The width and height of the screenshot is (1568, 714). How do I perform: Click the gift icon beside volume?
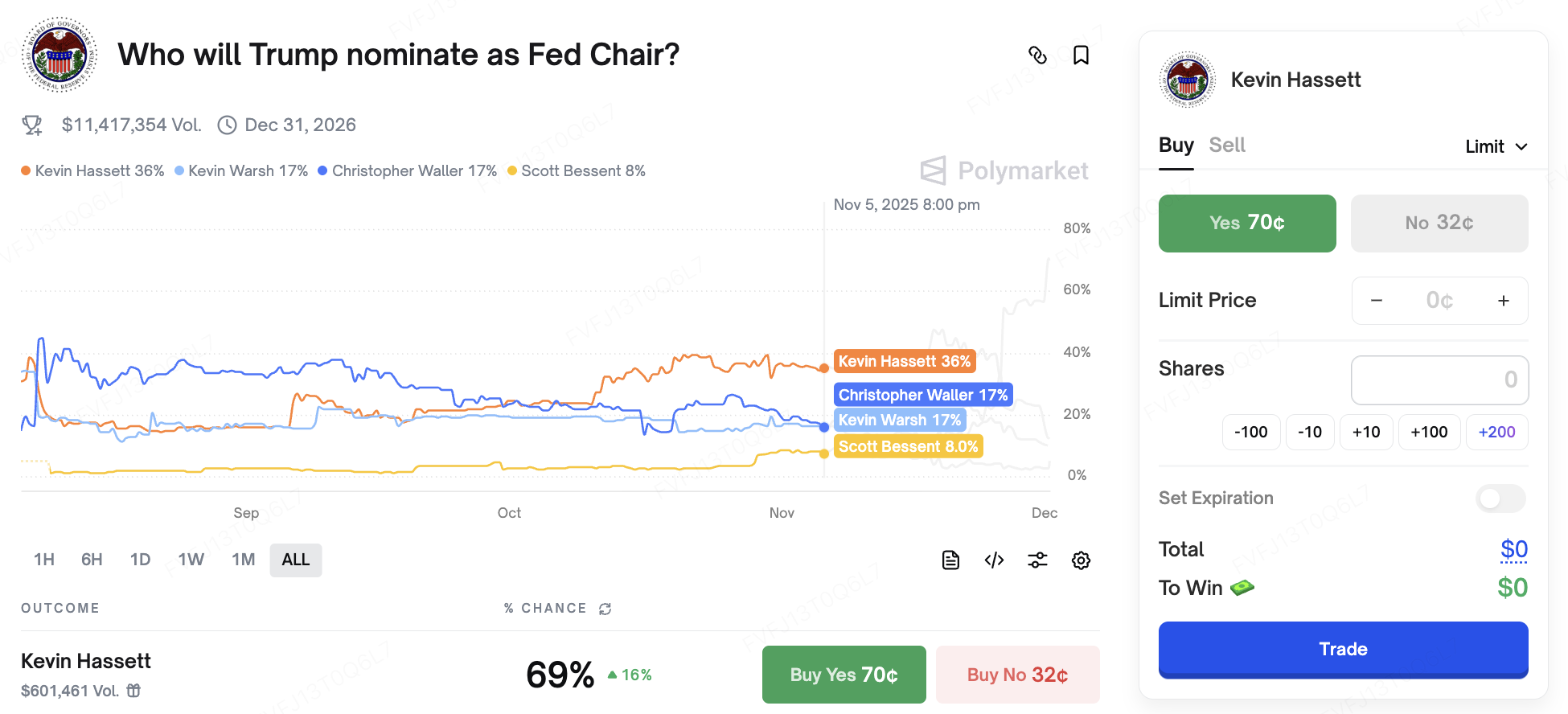tap(134, 691)
